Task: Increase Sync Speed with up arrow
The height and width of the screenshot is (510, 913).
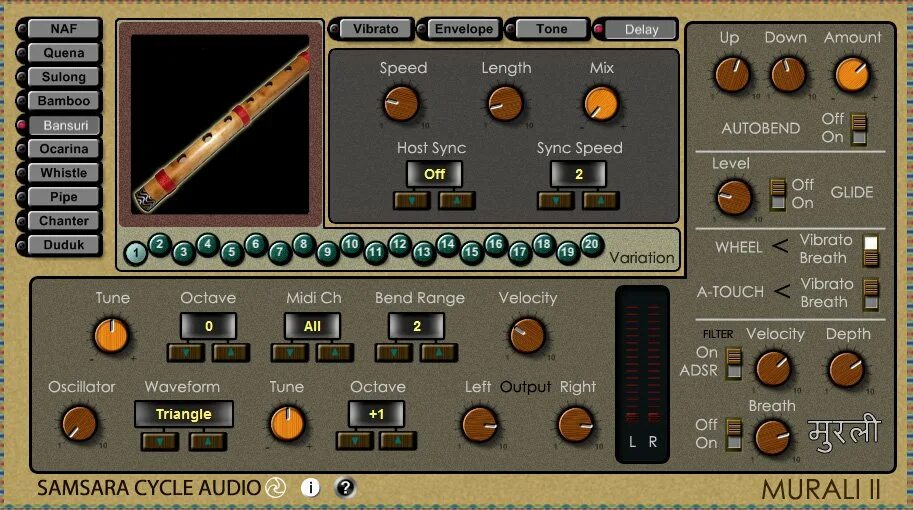Action: point(600,200)
